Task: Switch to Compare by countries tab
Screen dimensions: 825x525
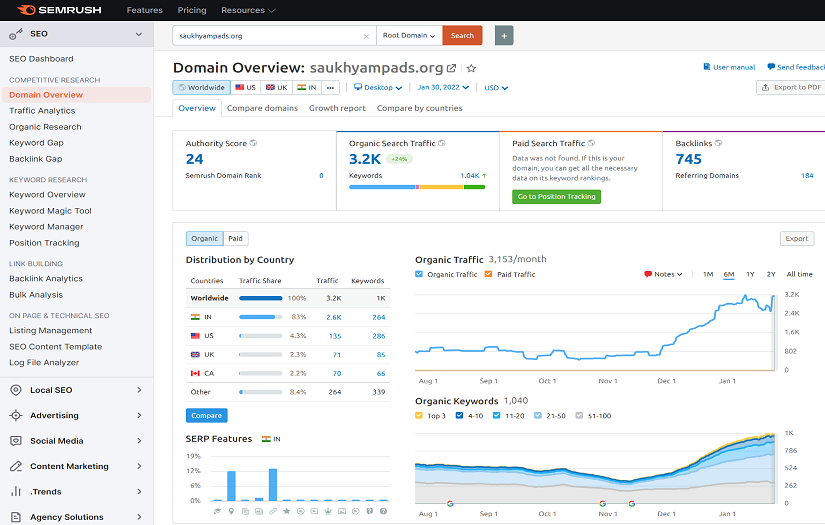Action: point(419,108)
